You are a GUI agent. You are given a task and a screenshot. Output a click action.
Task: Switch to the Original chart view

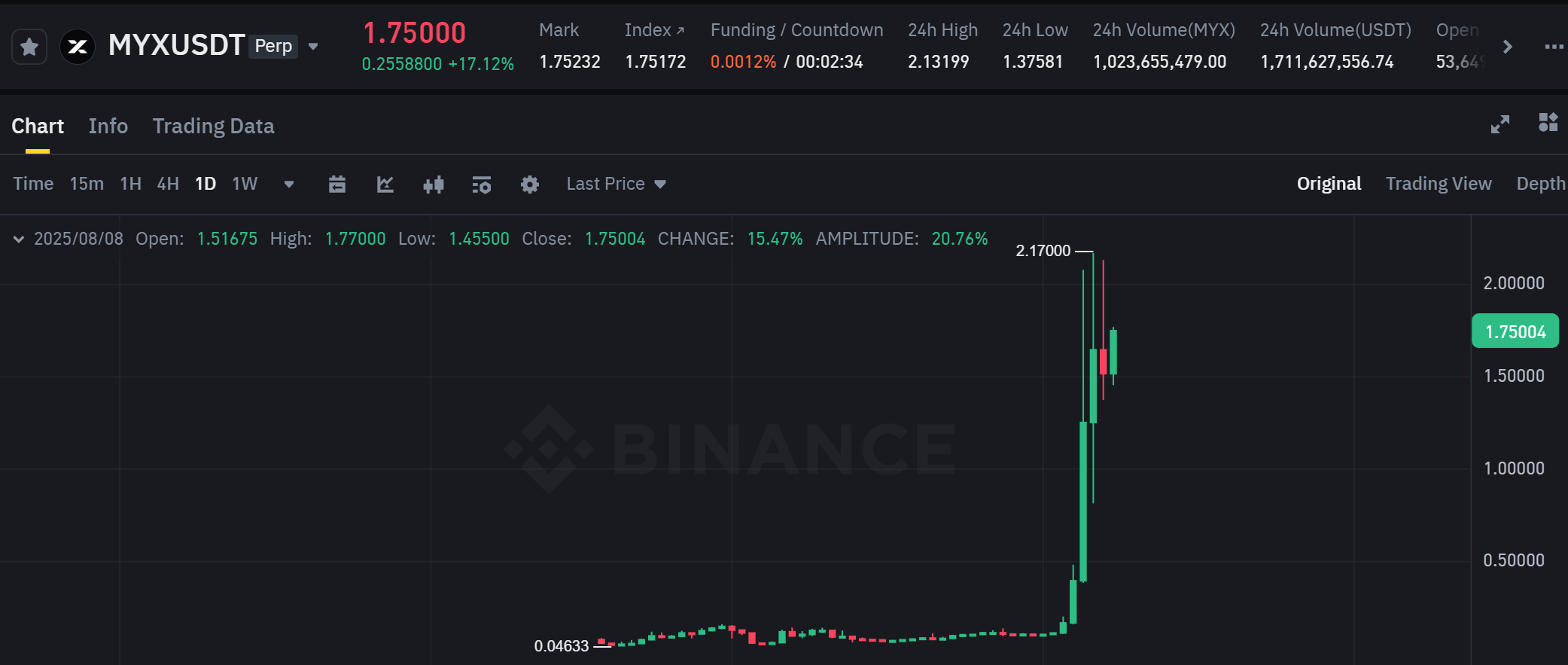click(1329, 184)
